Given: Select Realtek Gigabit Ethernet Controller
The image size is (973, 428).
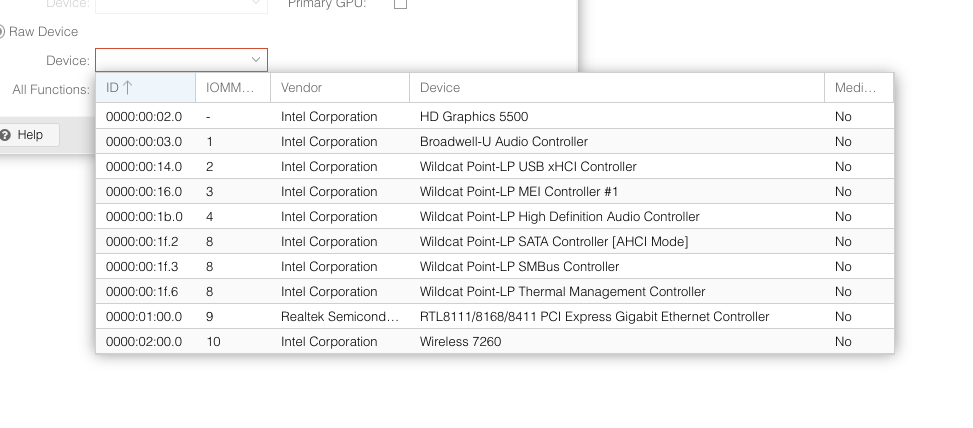Looking at the screenshot, I should 594,317.
